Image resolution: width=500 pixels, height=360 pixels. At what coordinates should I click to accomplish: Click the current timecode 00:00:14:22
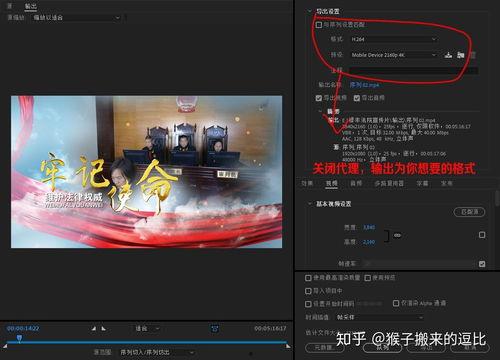[23, 329]
